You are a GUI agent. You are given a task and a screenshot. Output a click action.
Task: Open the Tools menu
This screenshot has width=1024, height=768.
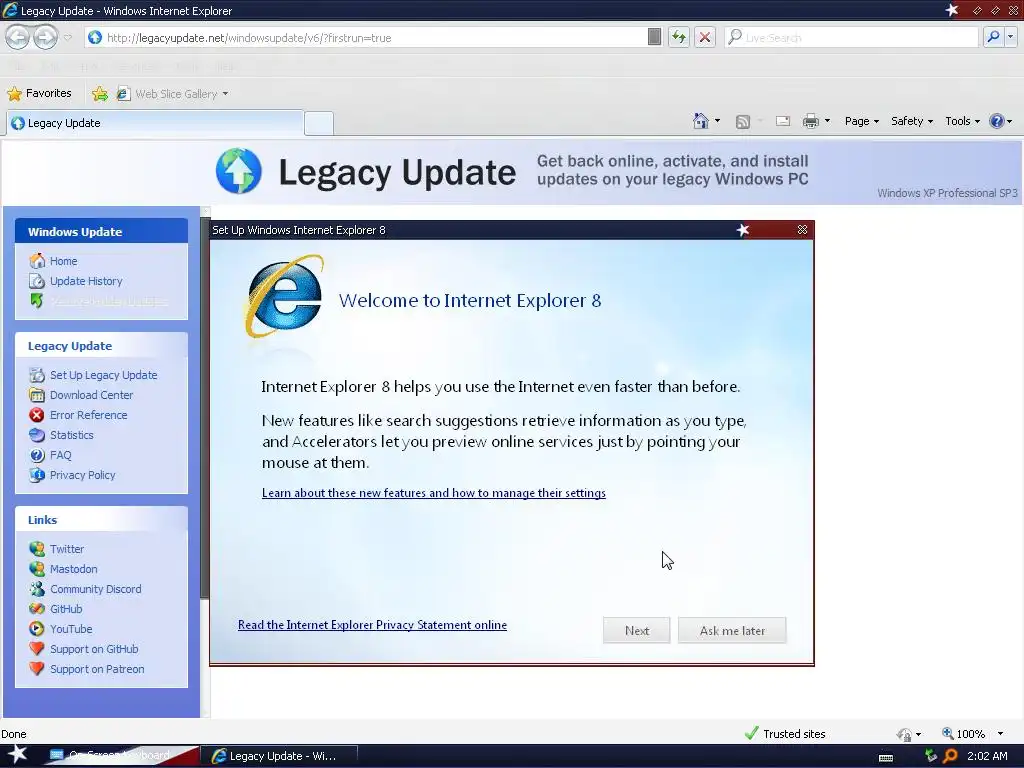pos(963,121)
